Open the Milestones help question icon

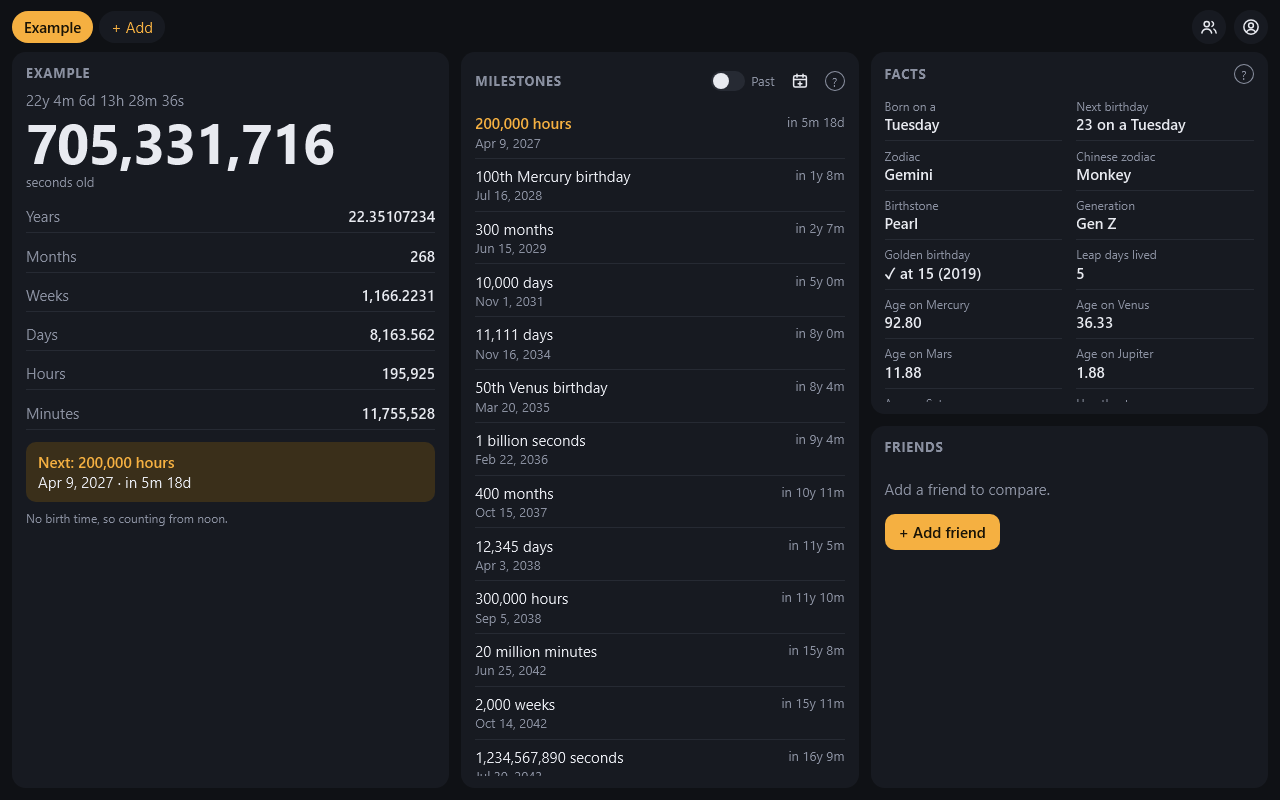(x=835, y=81)
